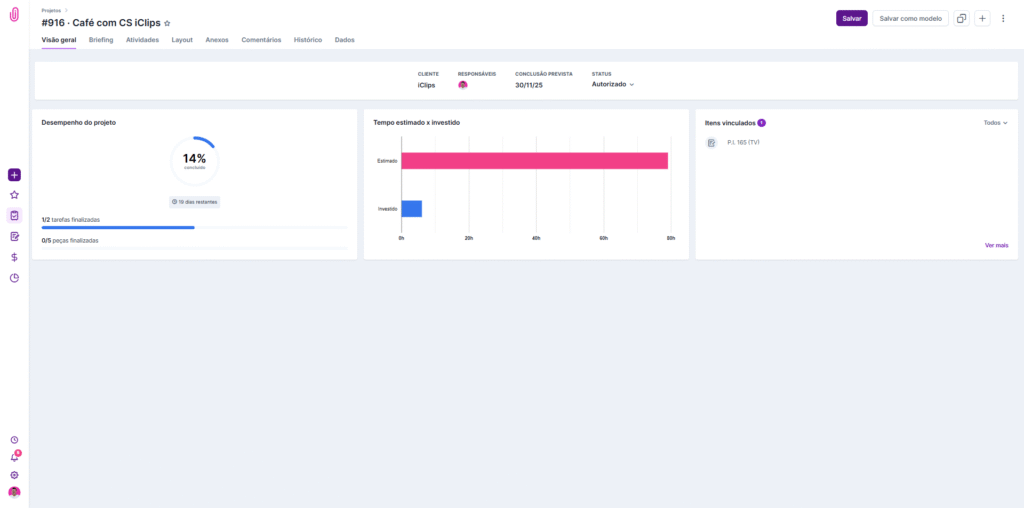Viewport: 1024px width, 508px height.
Task: Open linked item P.I. 165 (TV)
Action: point(743,143)
